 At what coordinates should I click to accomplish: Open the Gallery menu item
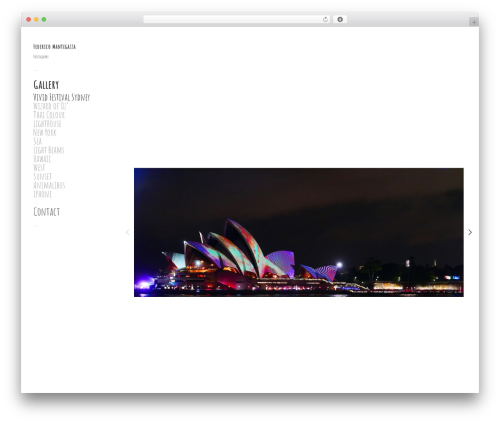46,85
